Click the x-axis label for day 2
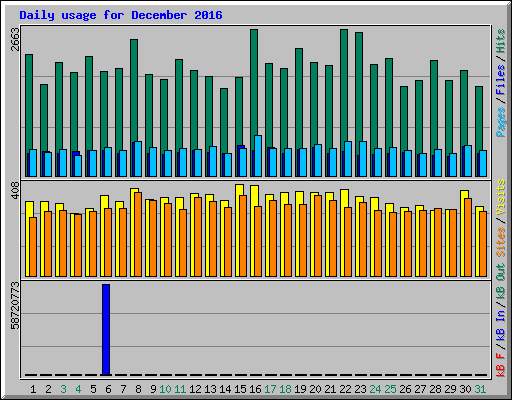The width and height of the screenshot is (512, 400). (48, 389)
